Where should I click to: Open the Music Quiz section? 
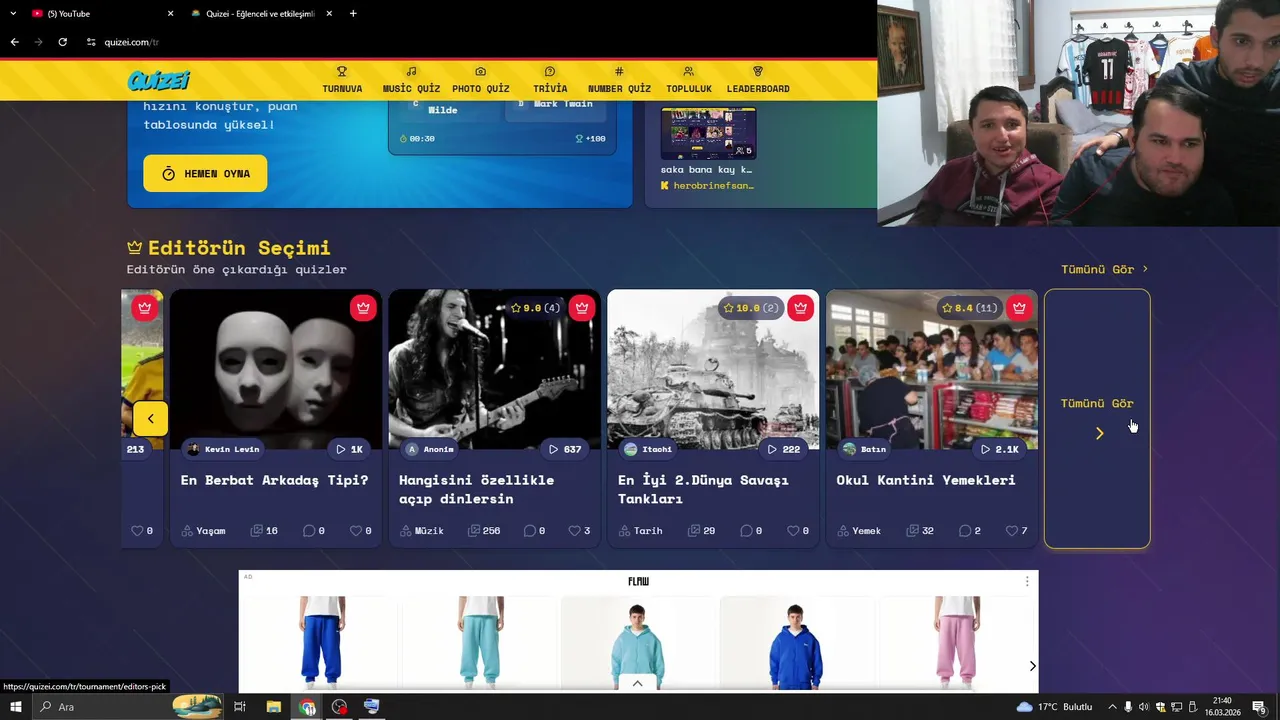[x=411, y=80]
